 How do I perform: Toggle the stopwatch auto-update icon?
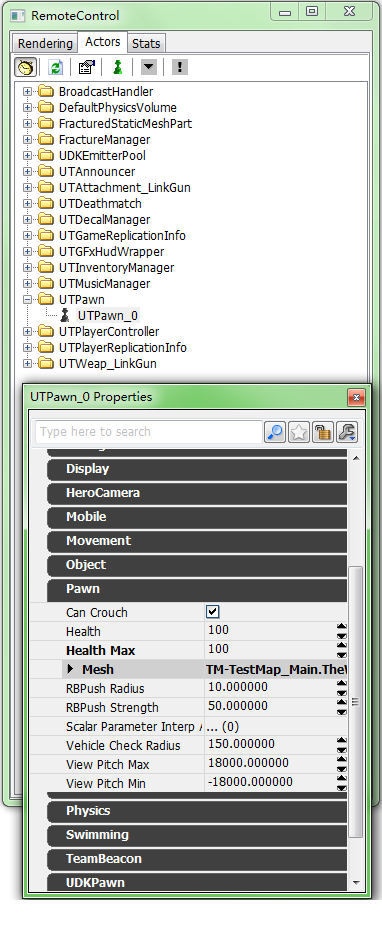pyautogui.click(x=26, y=67)
